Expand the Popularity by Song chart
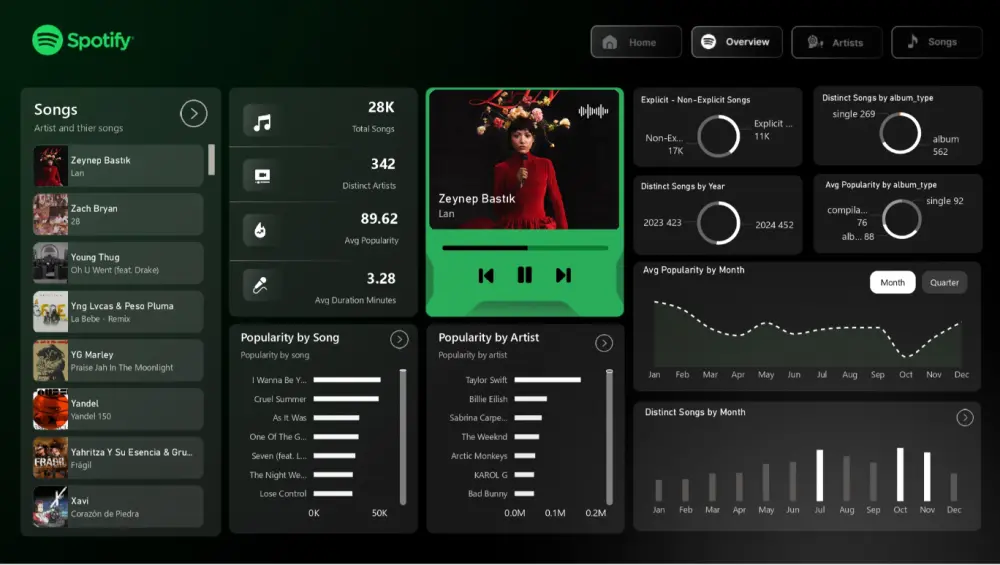The image size is (1000, 565). pos(399,339)
